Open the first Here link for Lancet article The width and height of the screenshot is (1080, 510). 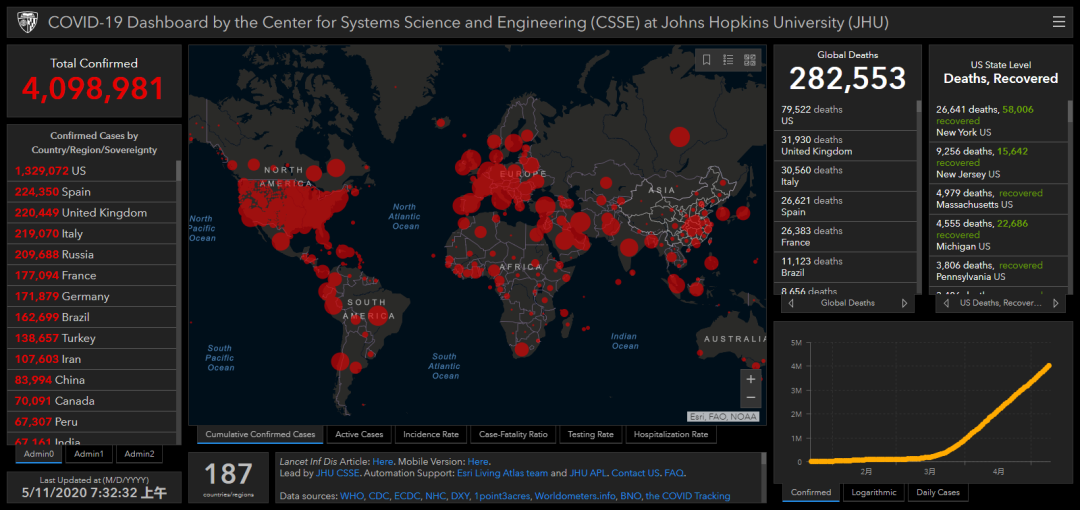click(x=382, y=461)
